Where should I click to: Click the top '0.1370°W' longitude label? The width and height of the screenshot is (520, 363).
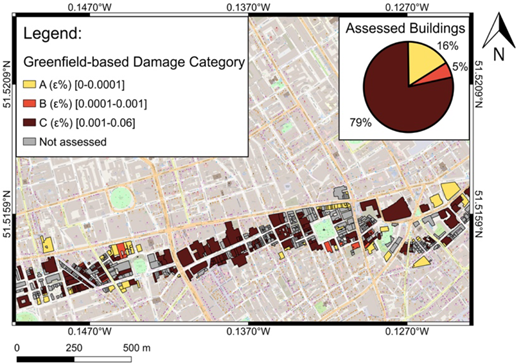(x=248, y=7)
